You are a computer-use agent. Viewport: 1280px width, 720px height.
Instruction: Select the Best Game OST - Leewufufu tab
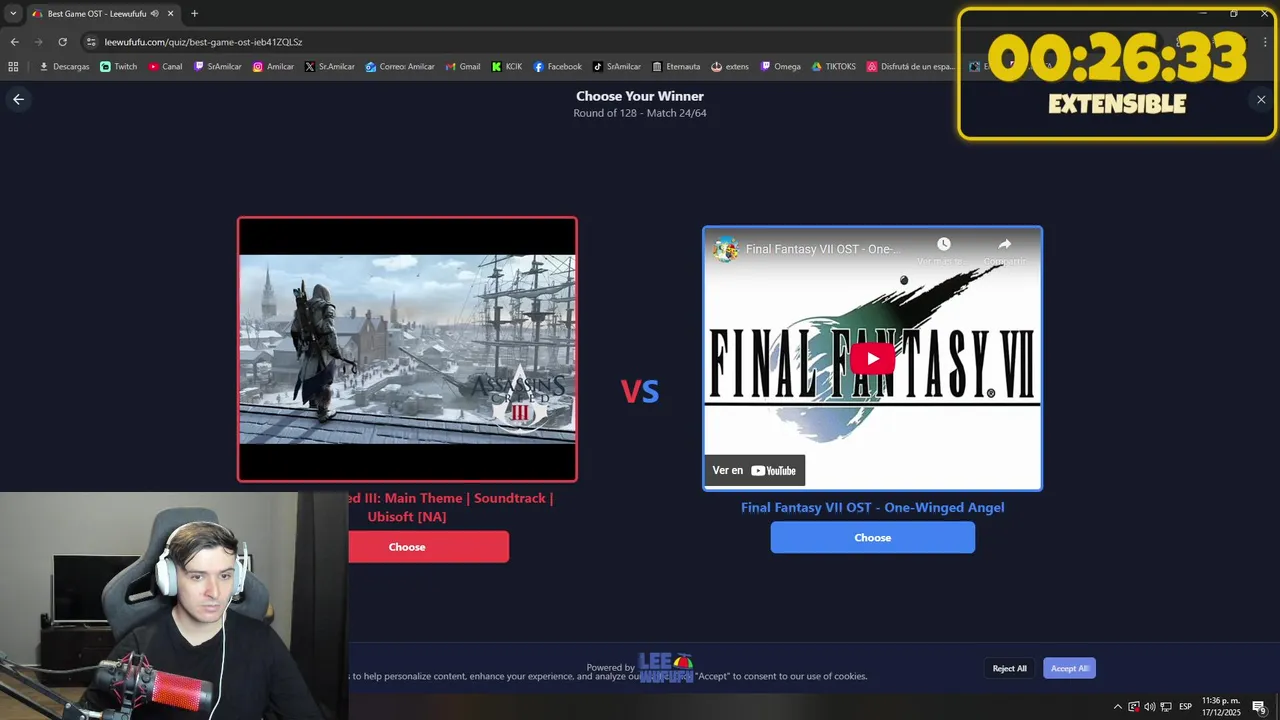102,13
